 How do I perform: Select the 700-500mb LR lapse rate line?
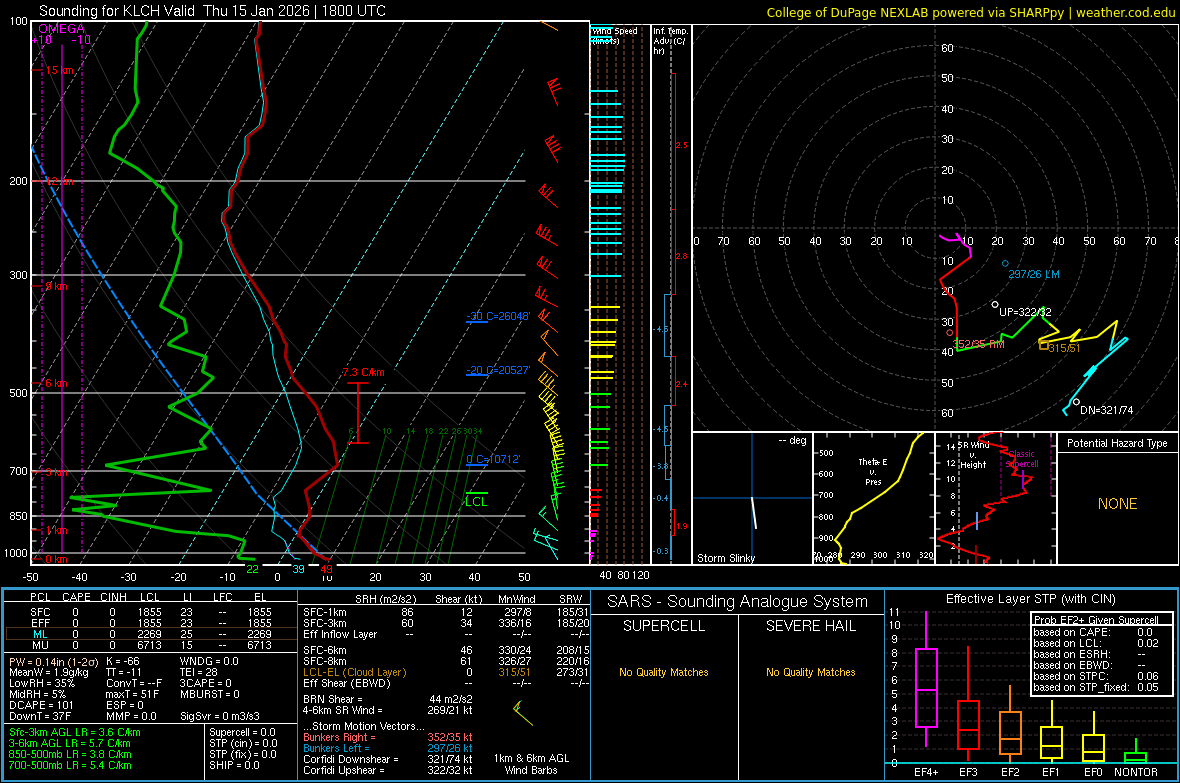click(70, 766)
